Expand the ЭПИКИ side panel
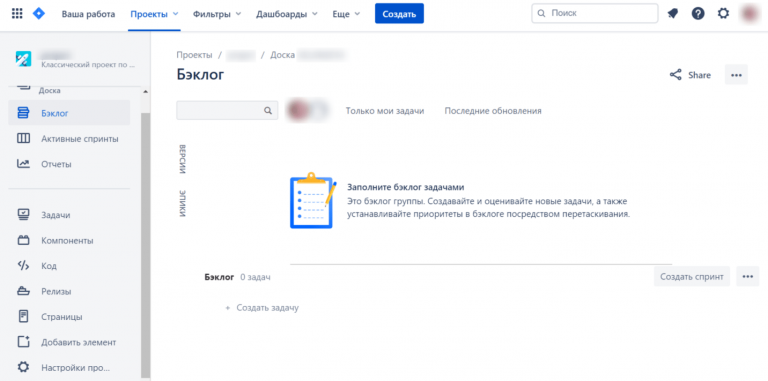Image resolution: width=768 pixels, height=381 pixels. (x=182, y=203)
